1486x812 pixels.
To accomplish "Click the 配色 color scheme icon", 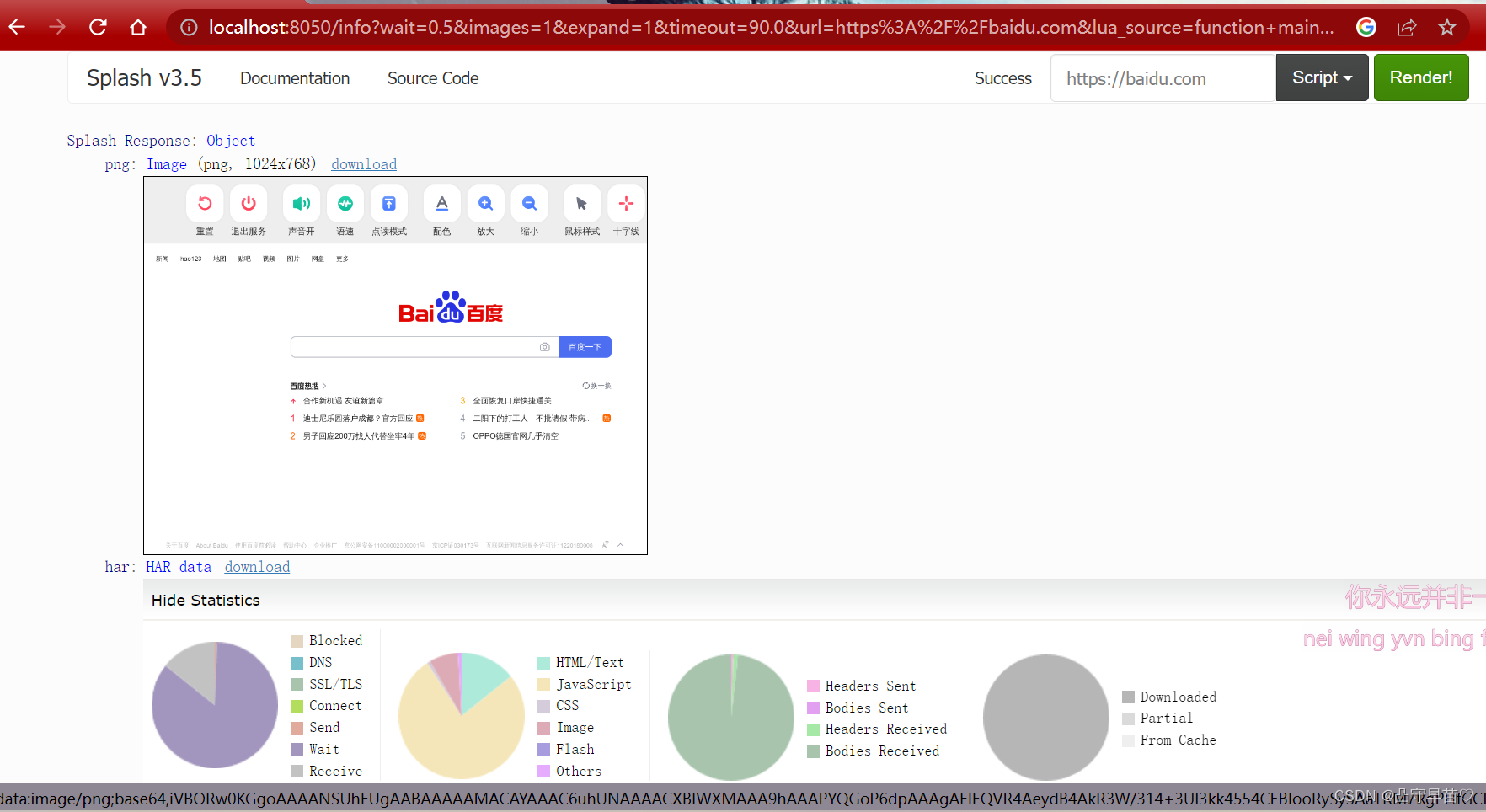I will click(441, 204).
